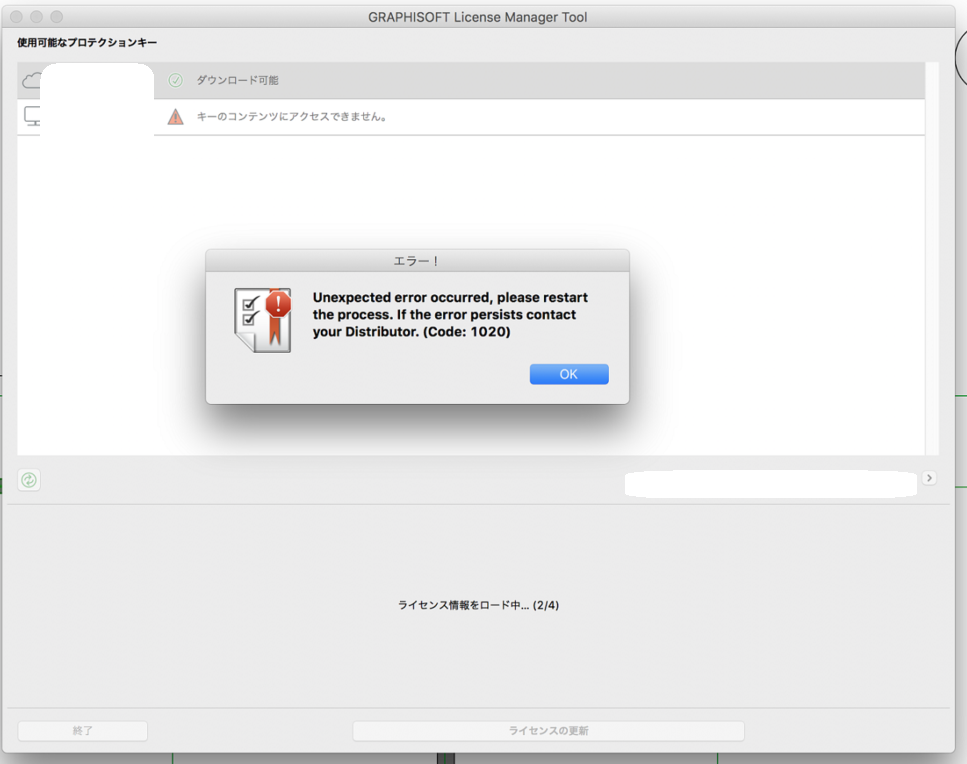The image size is (967, 764).
Task: Expand details with the right chevron
Action: click(x=929, y=478)
